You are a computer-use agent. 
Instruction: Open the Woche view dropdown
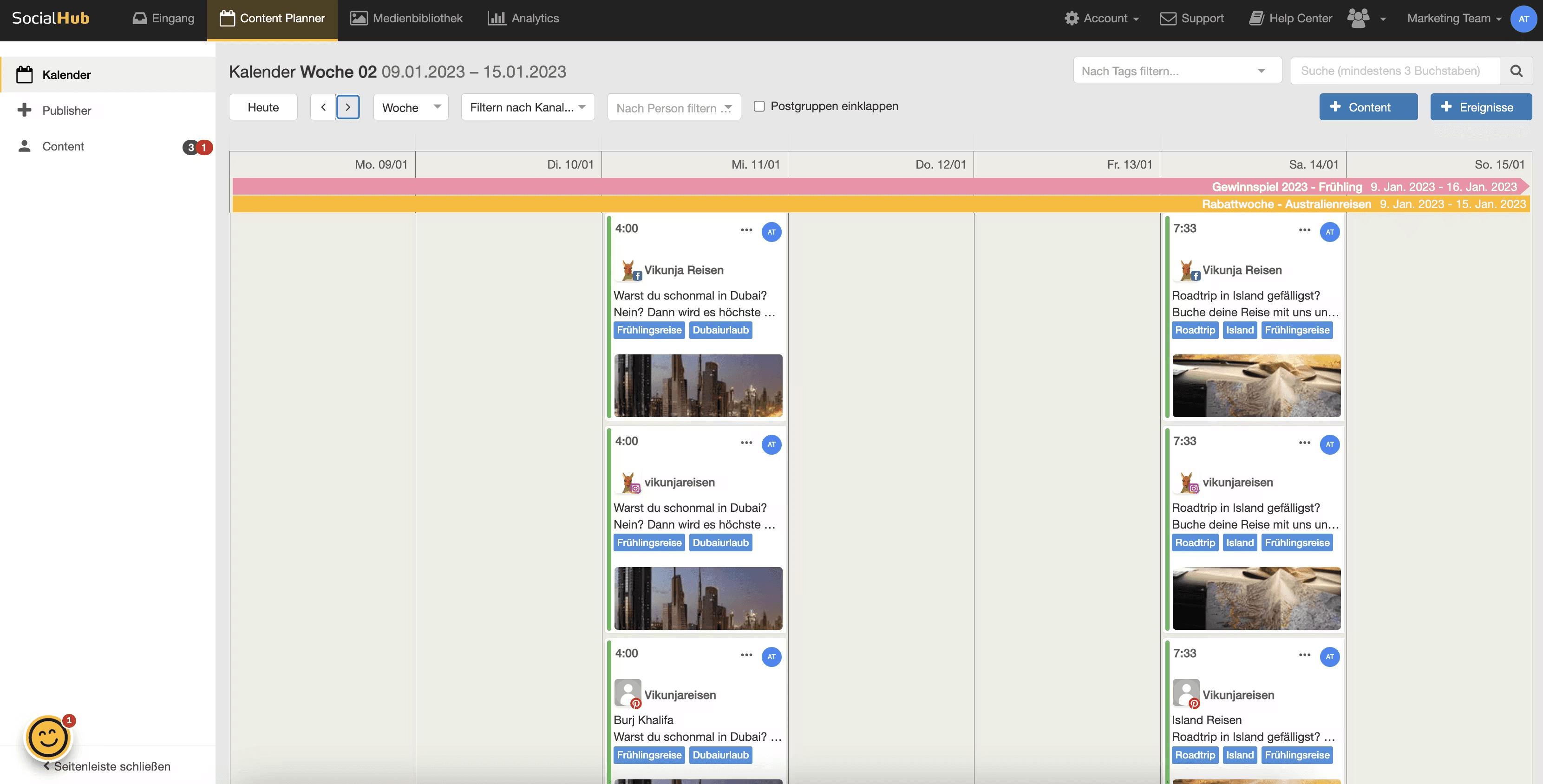click(x=411, y=107)
